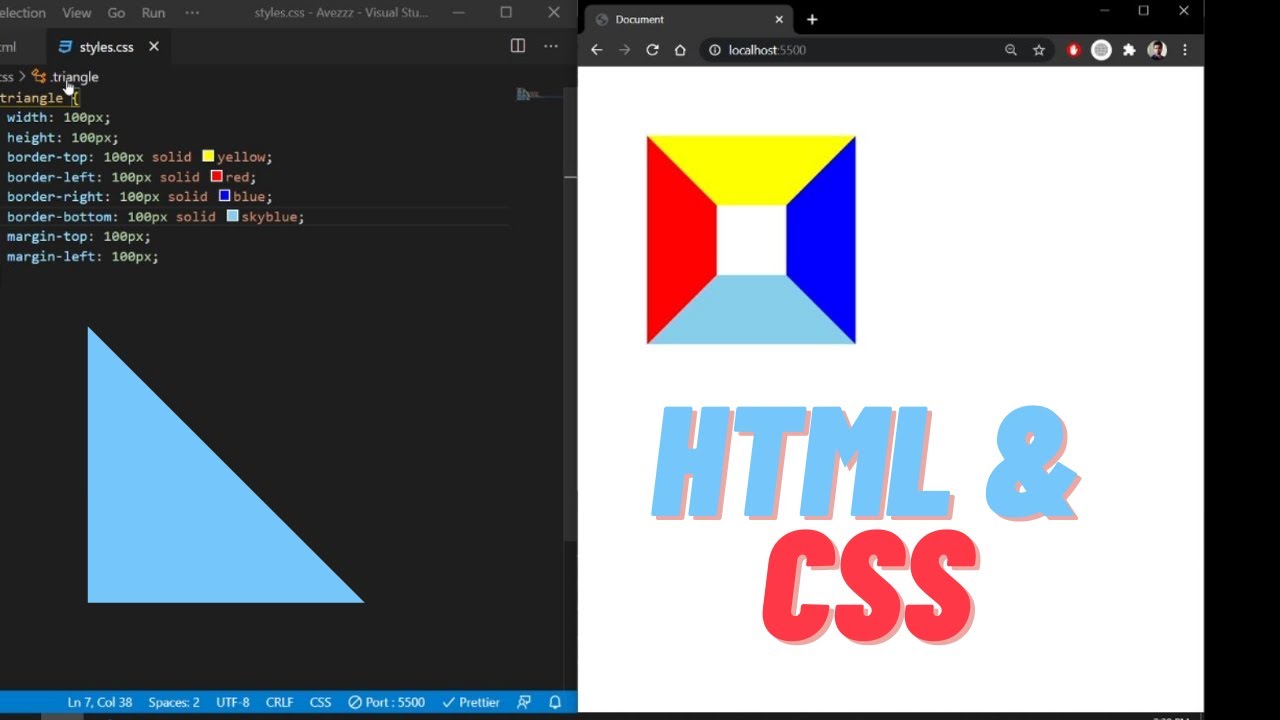Viewport: 1280px width, 720px height.
Task: Open the Run menu
Action: coord(153,13)
